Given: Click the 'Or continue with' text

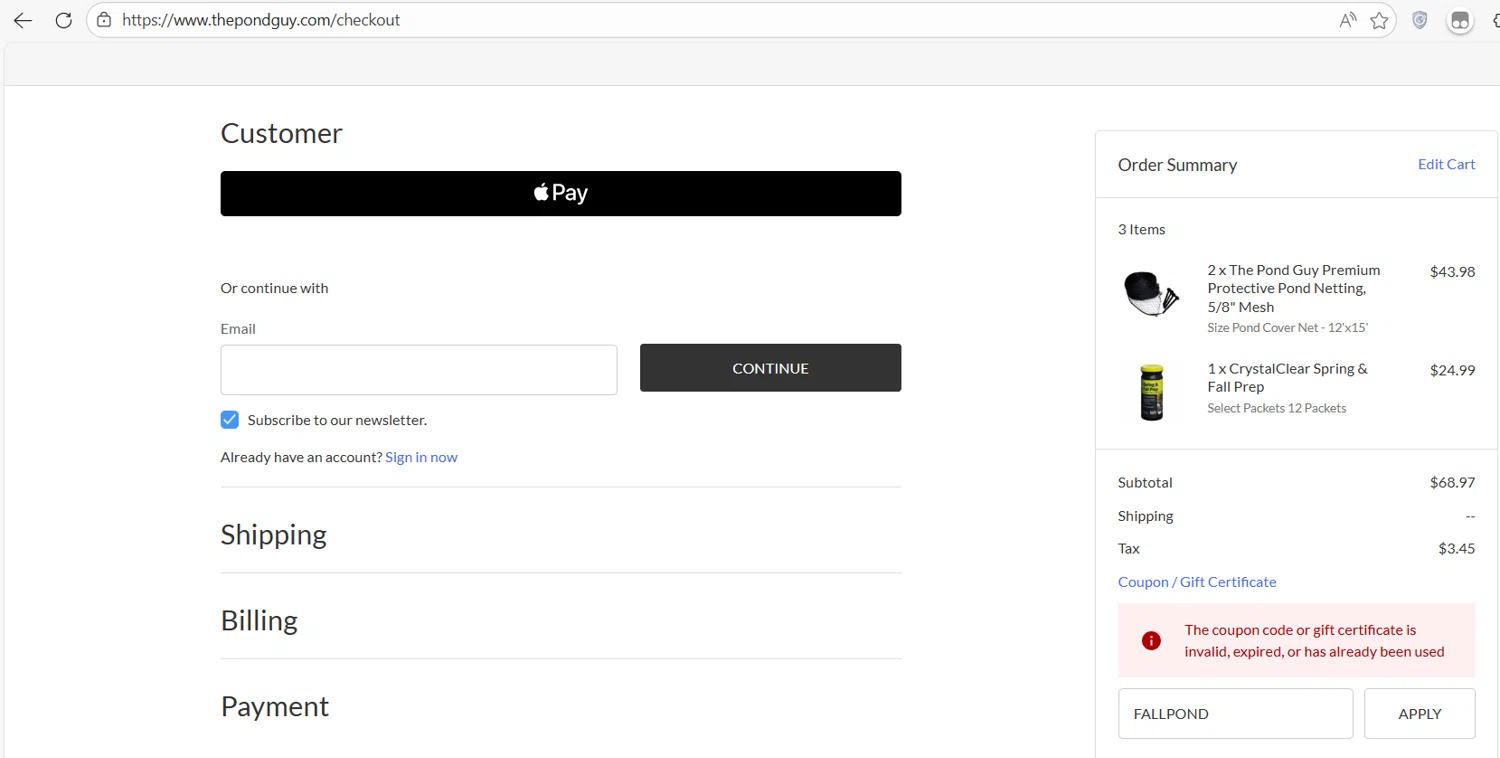Looking at the screenshot, I should point(274,288).
